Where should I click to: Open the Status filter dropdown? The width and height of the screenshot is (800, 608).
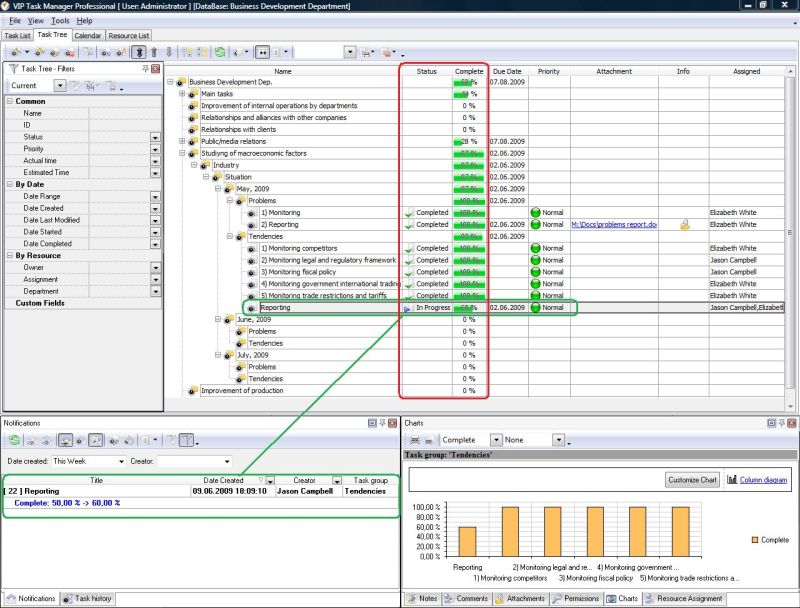(x=155, y=137)
